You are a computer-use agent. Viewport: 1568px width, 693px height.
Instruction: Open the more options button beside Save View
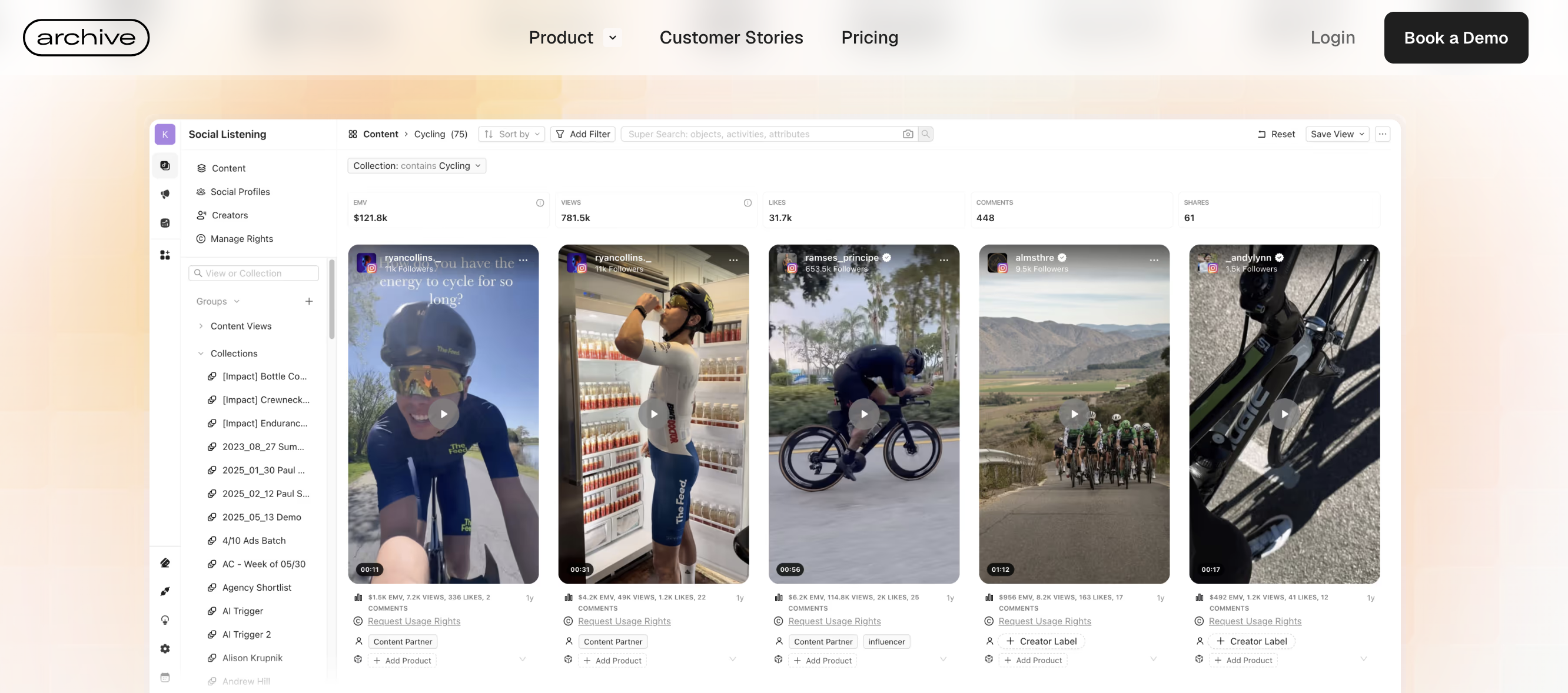[1383, 134]
